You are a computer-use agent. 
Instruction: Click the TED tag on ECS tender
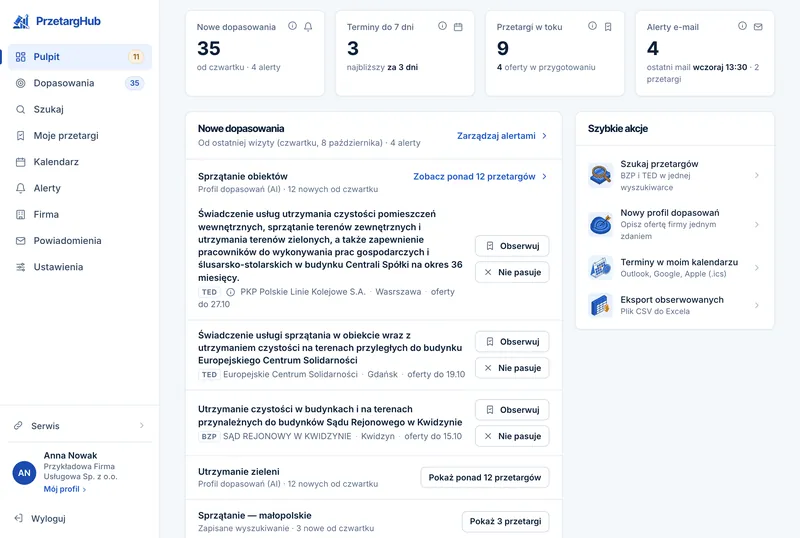tap(209, 375)
